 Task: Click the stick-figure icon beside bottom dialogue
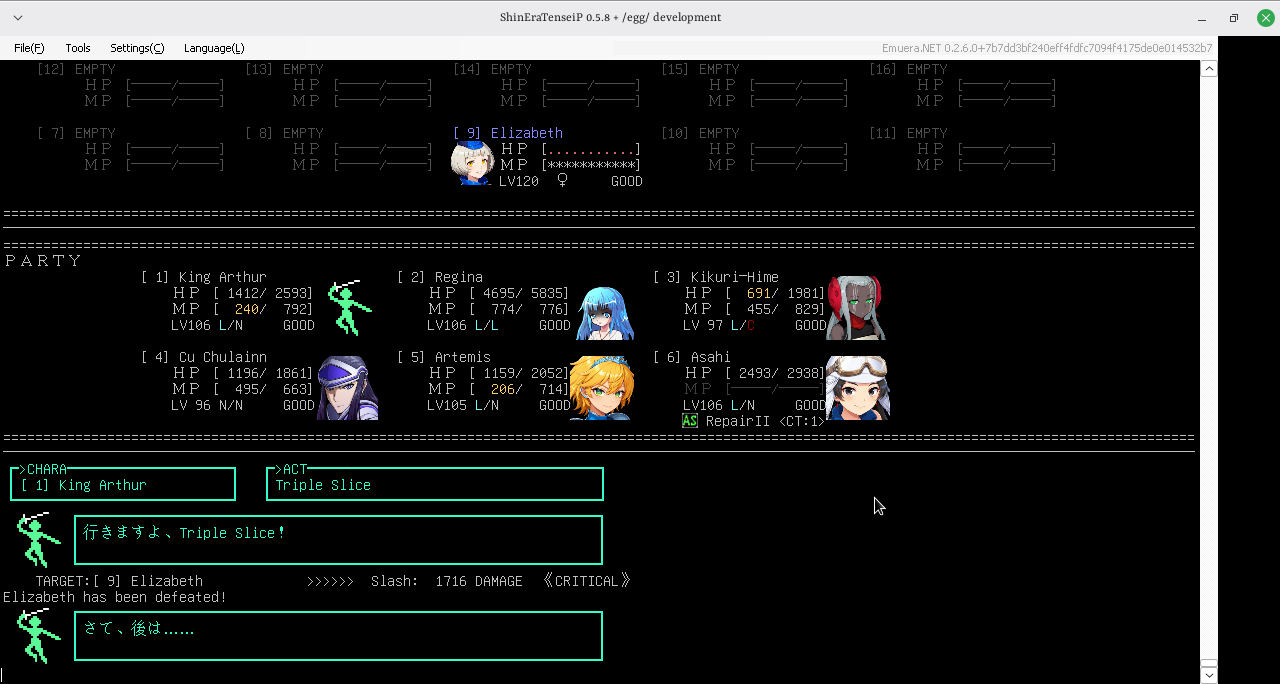(x=38, y=636)
